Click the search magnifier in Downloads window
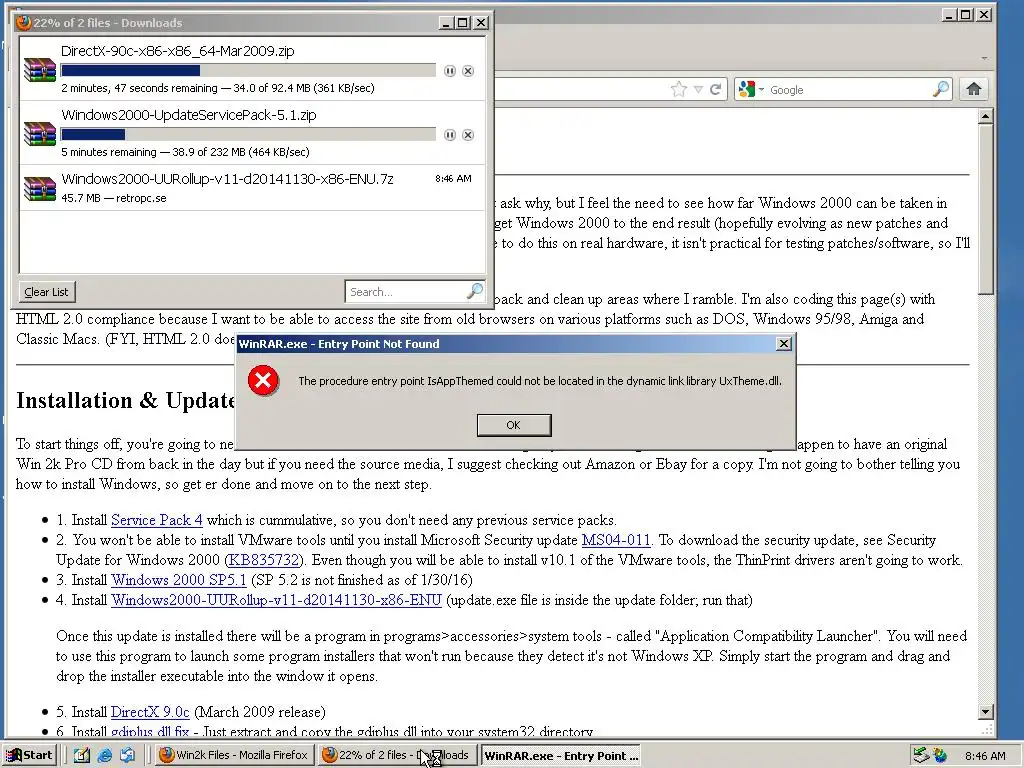Image resolution: width=1024 pixels, height=768 pixels. click(x=475, y=291)
